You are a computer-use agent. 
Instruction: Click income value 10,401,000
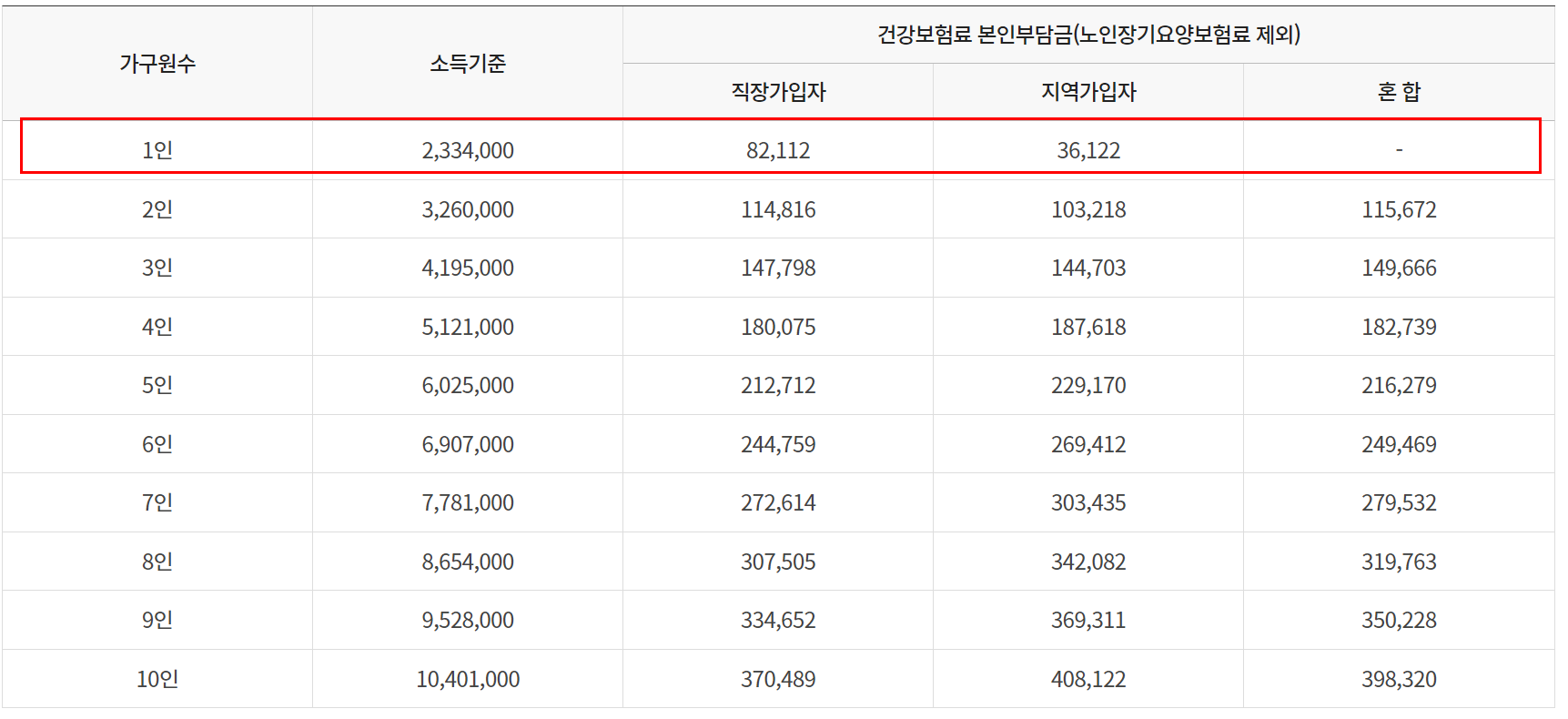point(468,679)
